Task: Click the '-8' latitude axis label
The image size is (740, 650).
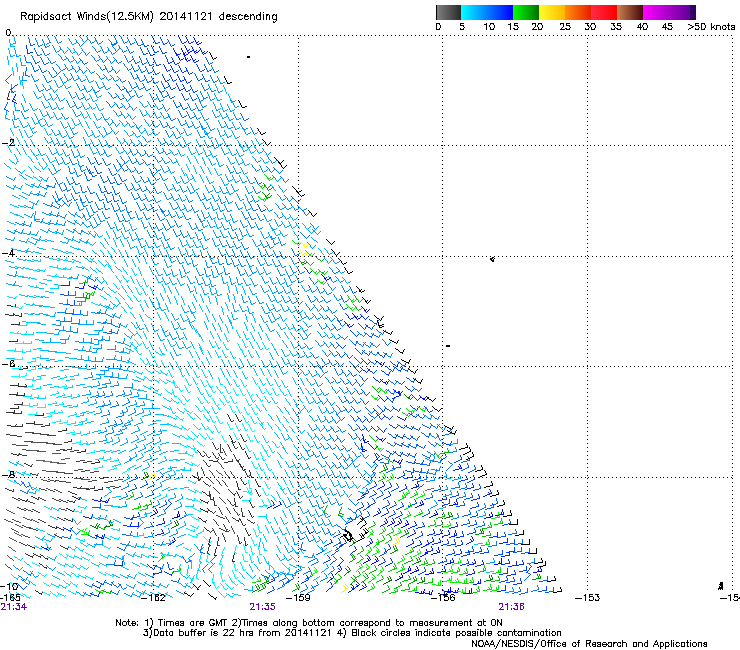Action: point(8,474)
